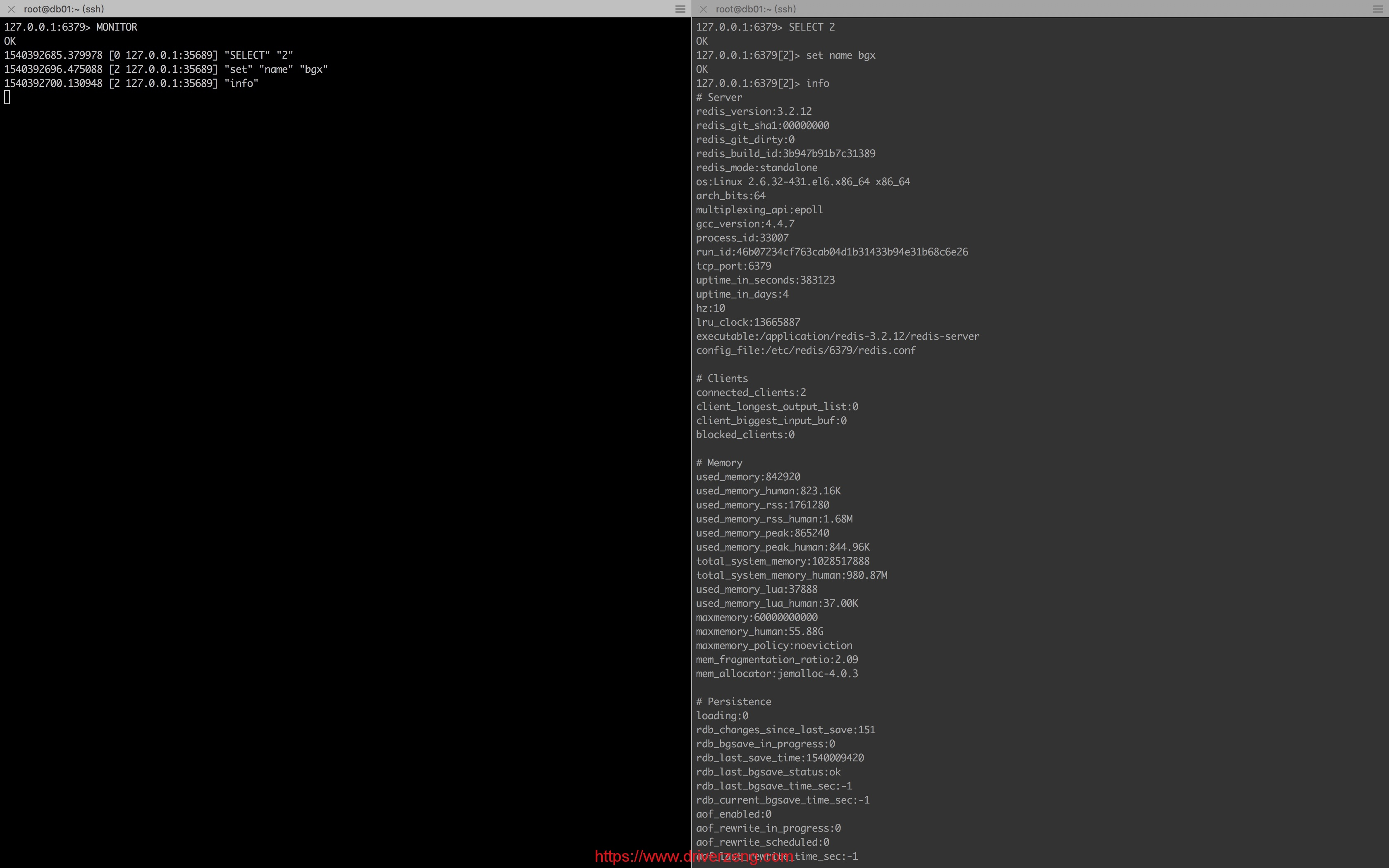
Task: Click arch_bits:64 line
Action: point(730,196)
